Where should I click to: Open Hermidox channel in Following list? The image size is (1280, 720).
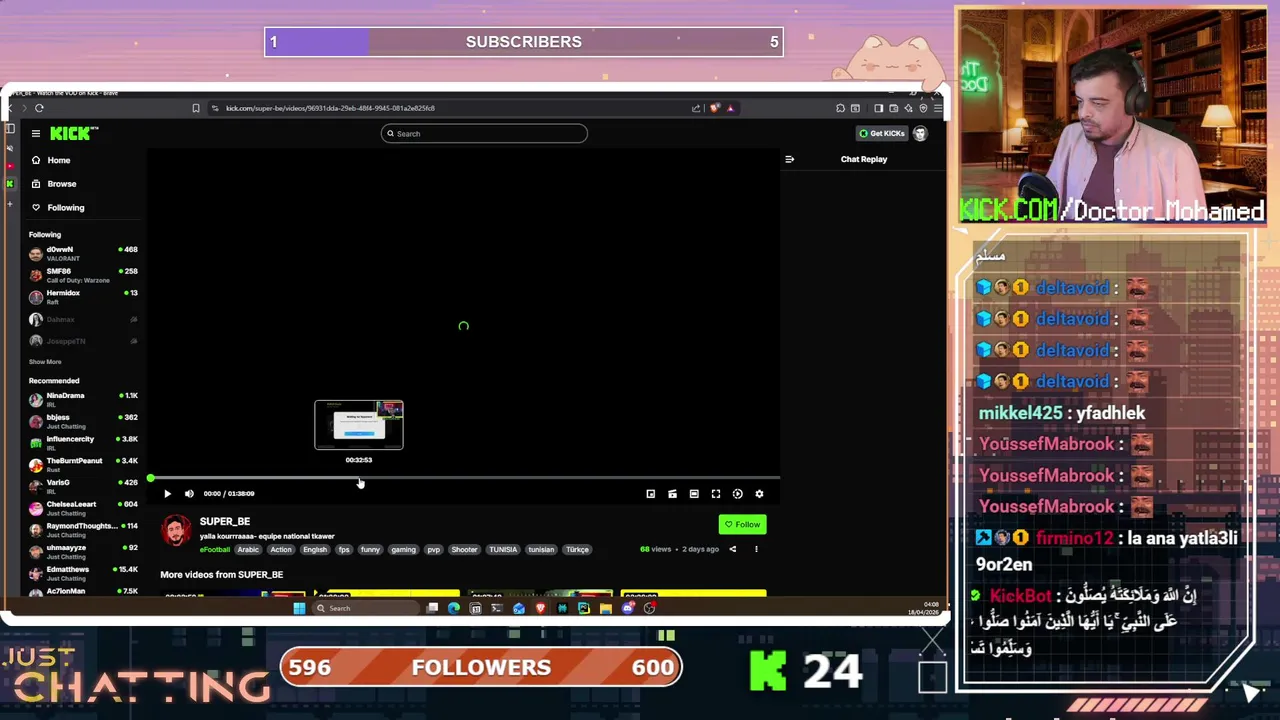(x=83, y=297)
